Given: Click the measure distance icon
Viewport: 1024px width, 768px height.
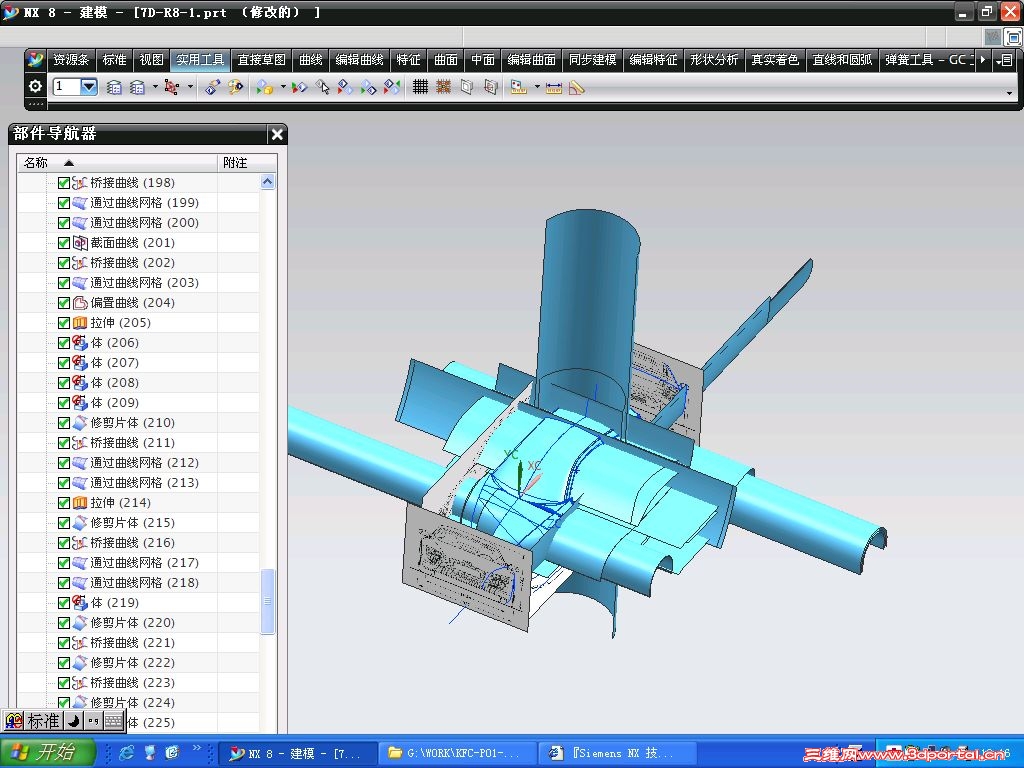Looking at the screenshot, I should tap(554, 88).
